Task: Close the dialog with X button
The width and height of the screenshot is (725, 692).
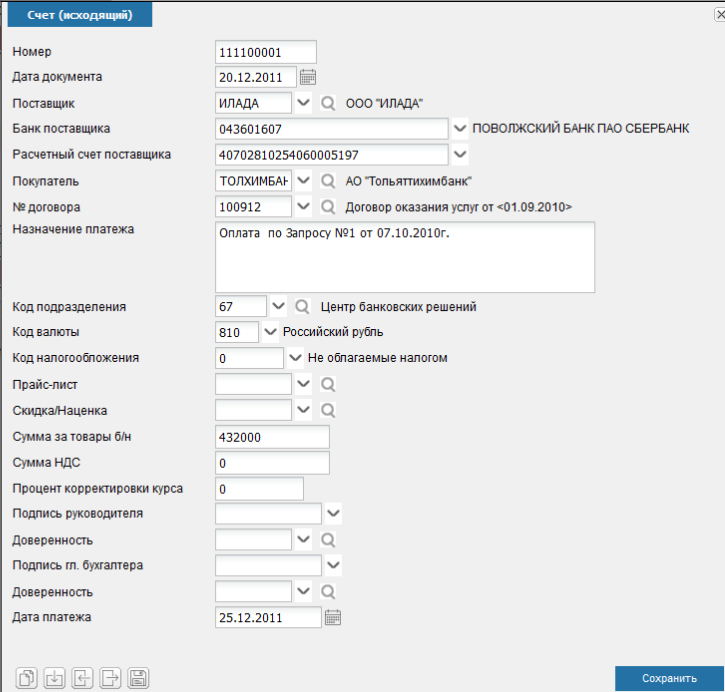Action: 719,15
